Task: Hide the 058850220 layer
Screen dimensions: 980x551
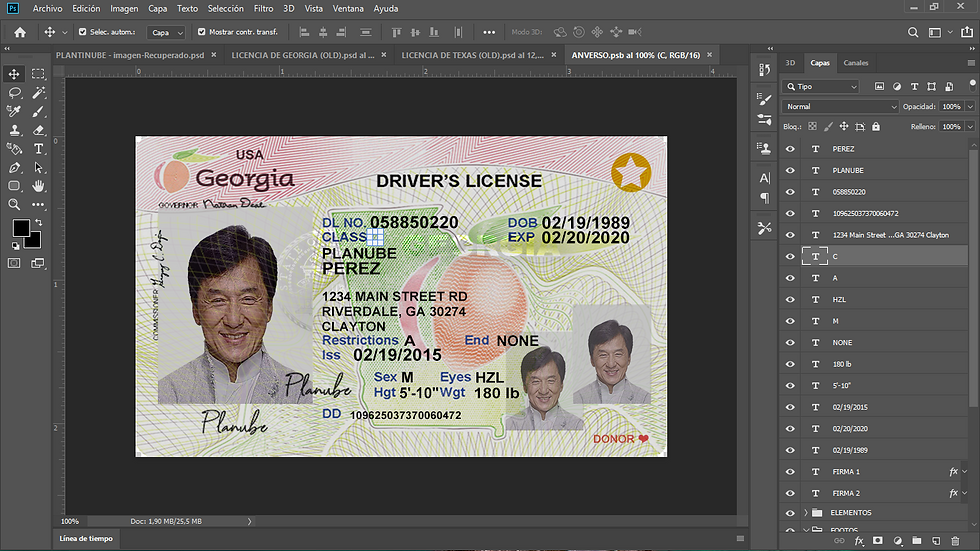Action: coord(790,192)
